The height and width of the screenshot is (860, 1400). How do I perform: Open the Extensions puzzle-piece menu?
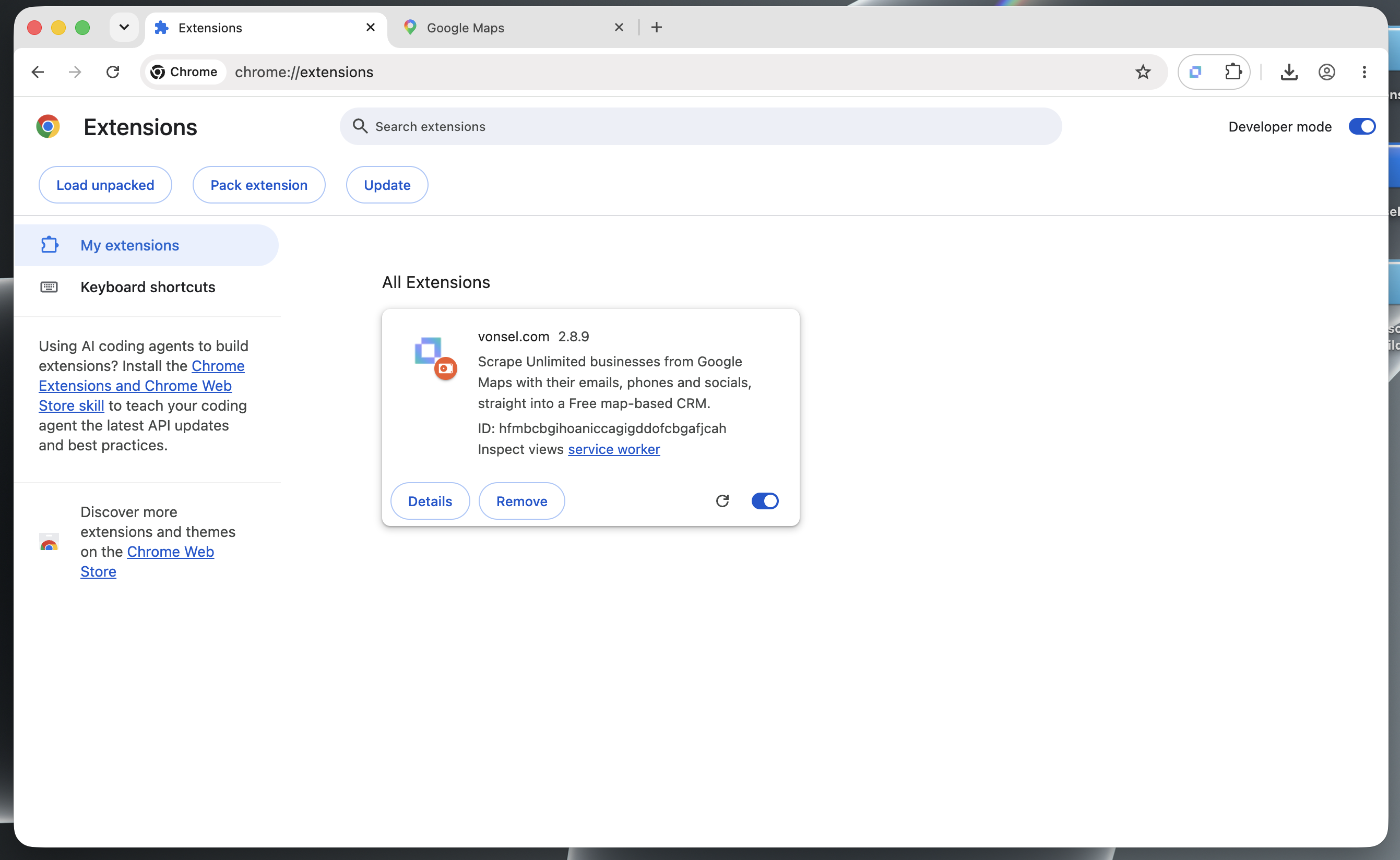1232,72
